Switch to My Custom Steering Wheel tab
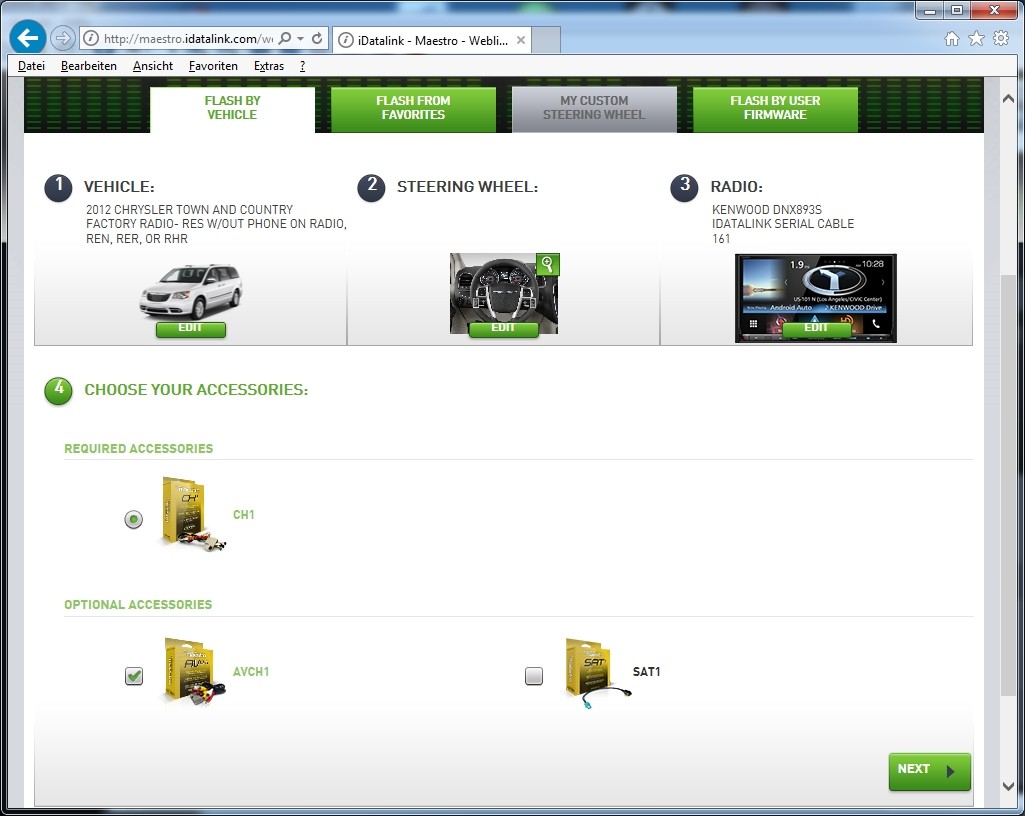This screenshot has height=816, width=1025. 594,109
